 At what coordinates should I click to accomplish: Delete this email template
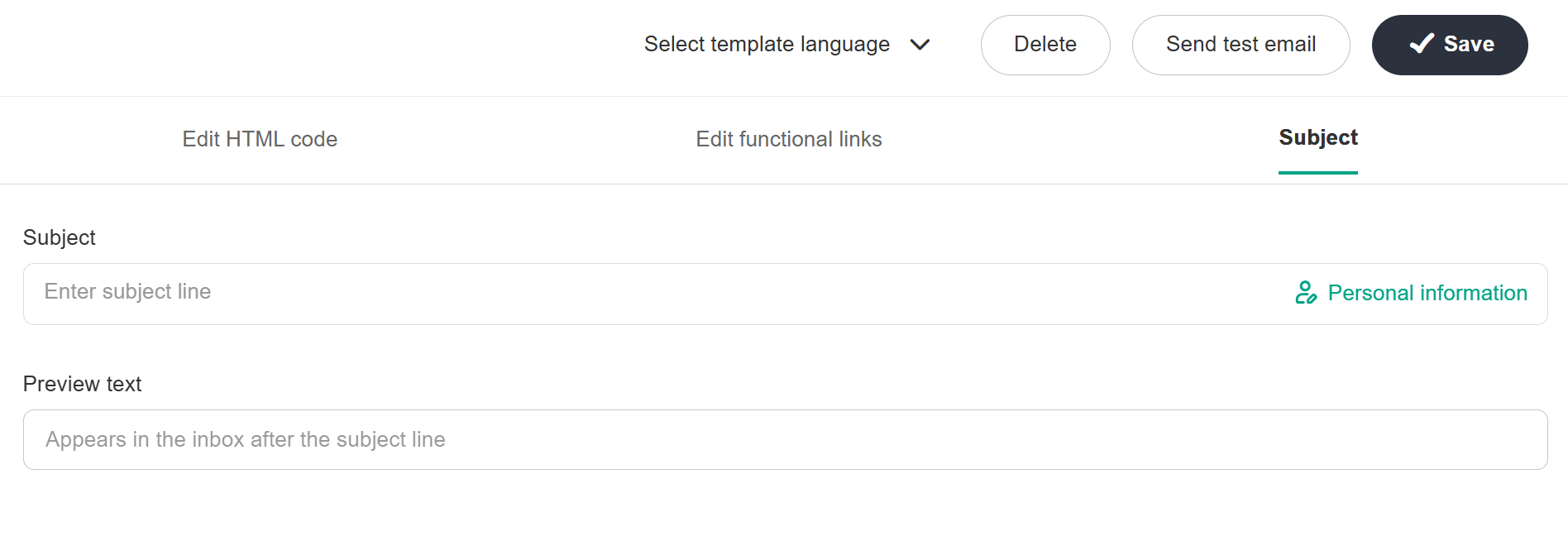[x=1045, y=45]
